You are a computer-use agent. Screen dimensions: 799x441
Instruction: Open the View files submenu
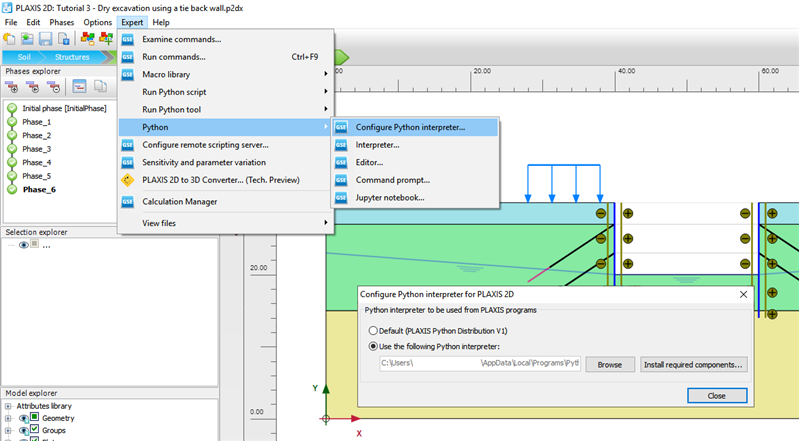pos(226,223)
